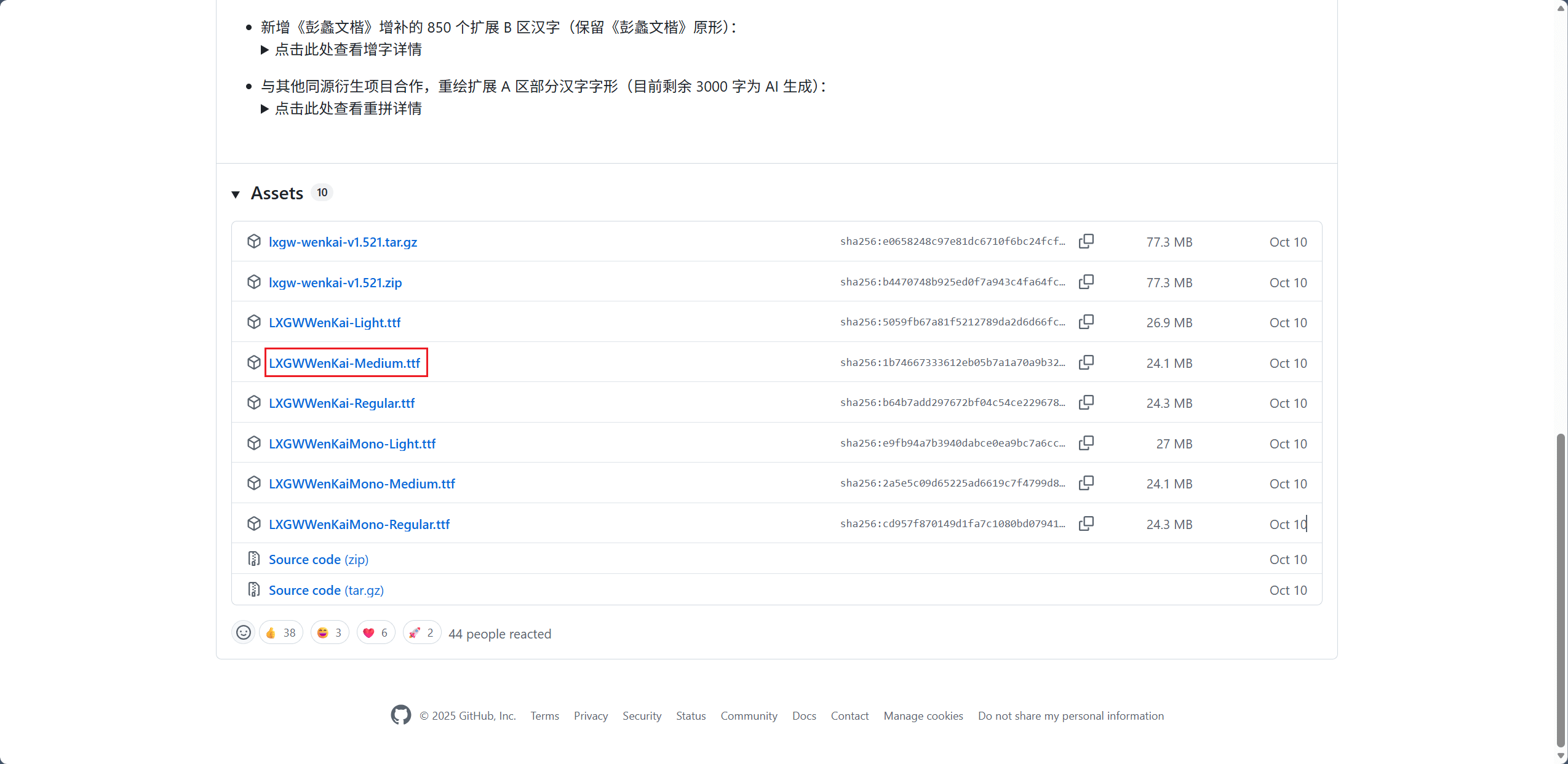Toggle the thumbs up reaction
Screen dimensions: 1568x764
click(x=281, y=632)
